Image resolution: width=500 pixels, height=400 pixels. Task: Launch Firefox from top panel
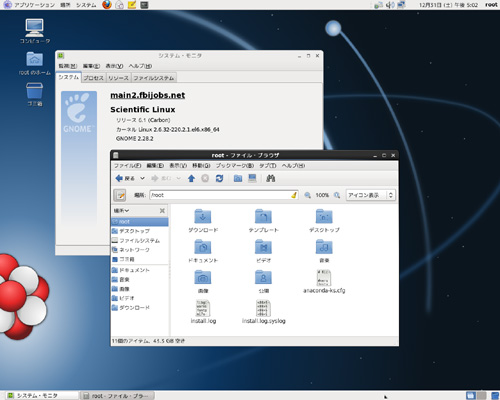[x=107, y=5]
